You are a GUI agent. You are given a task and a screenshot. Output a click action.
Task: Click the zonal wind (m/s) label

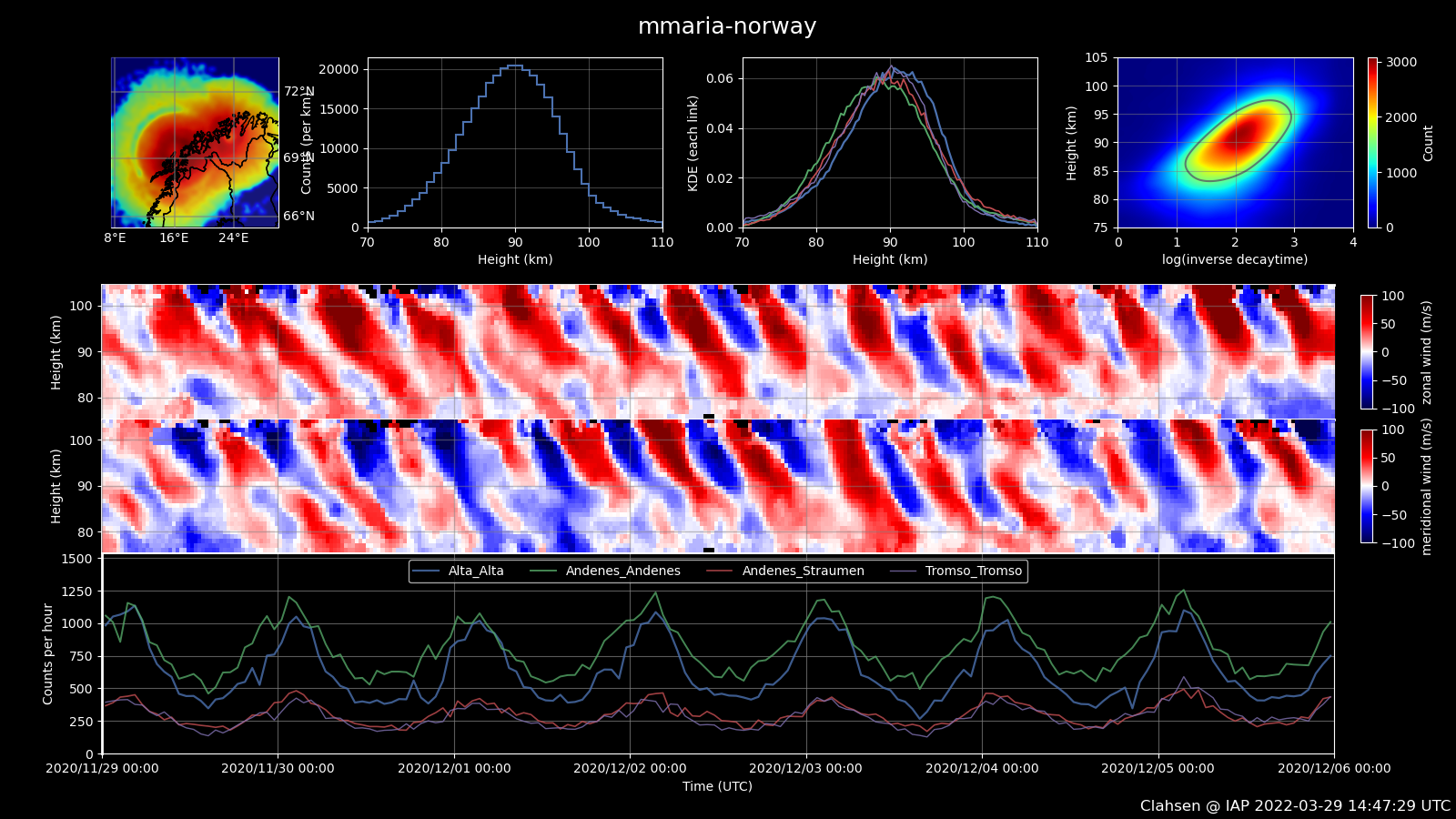(x=1427, y=352)
